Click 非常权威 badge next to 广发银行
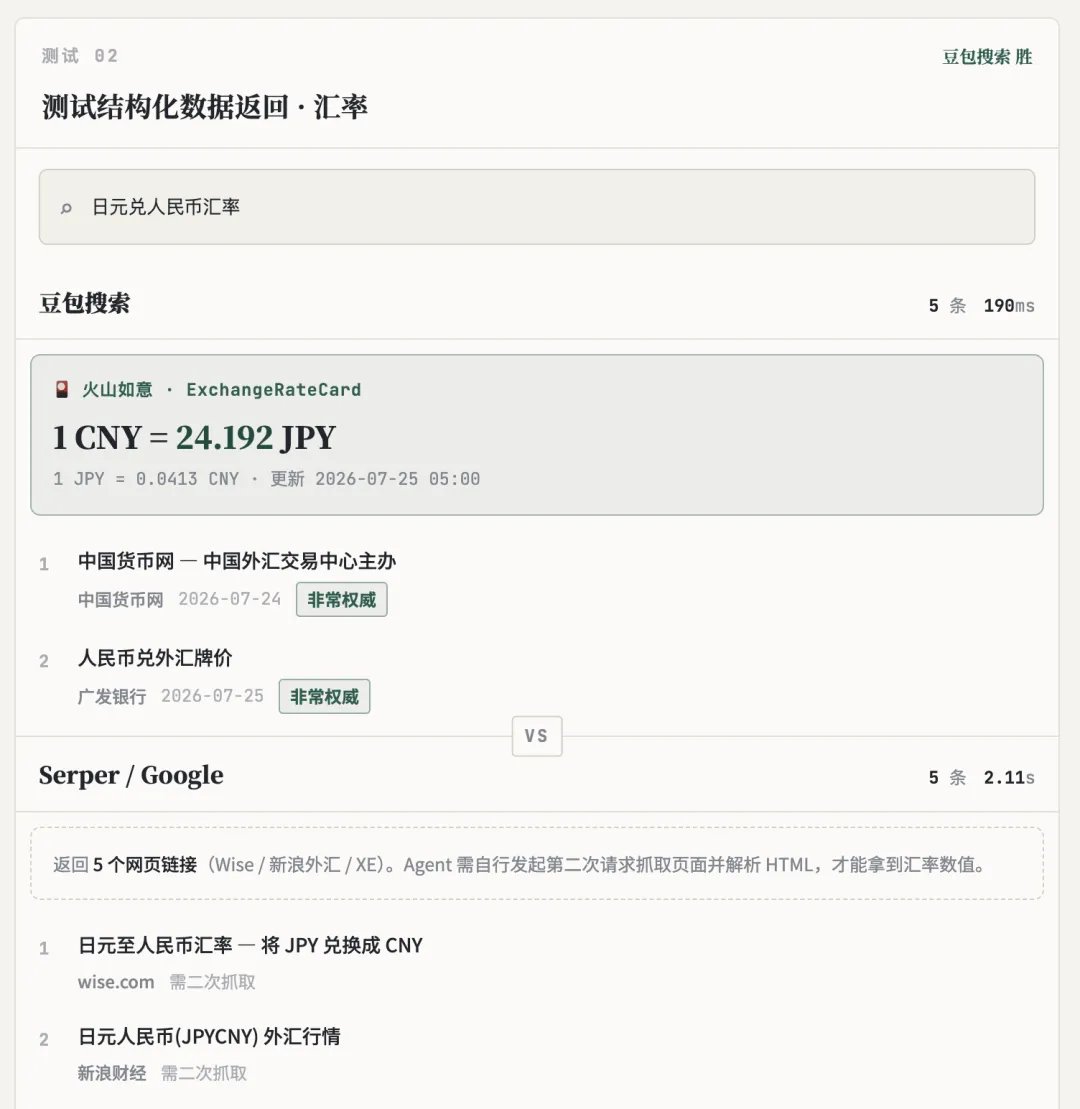Screen dimensions: 1080x1109 click(325, 697)
